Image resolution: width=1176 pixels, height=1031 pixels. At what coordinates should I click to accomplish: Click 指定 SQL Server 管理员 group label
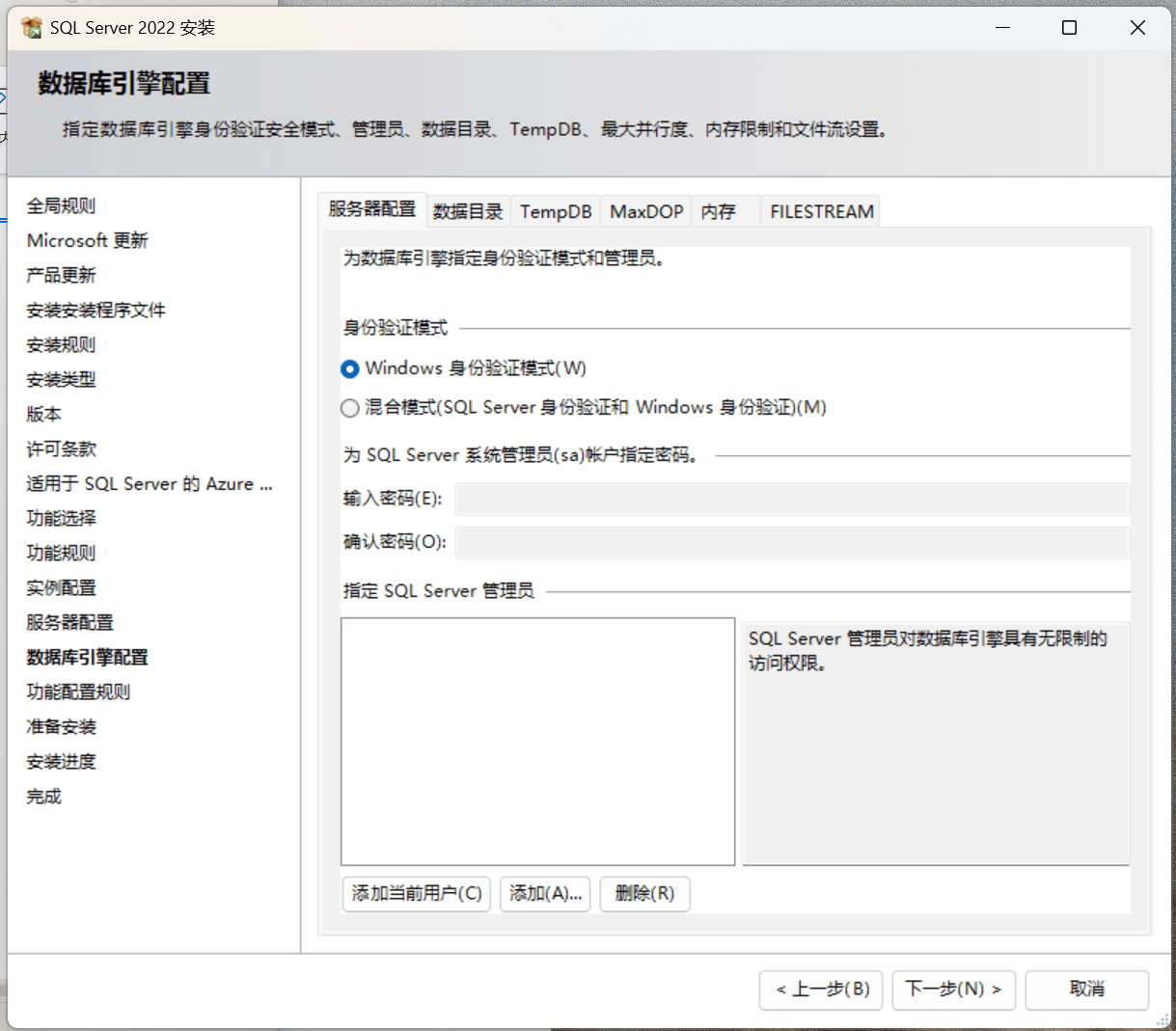[x=439, y=590]
